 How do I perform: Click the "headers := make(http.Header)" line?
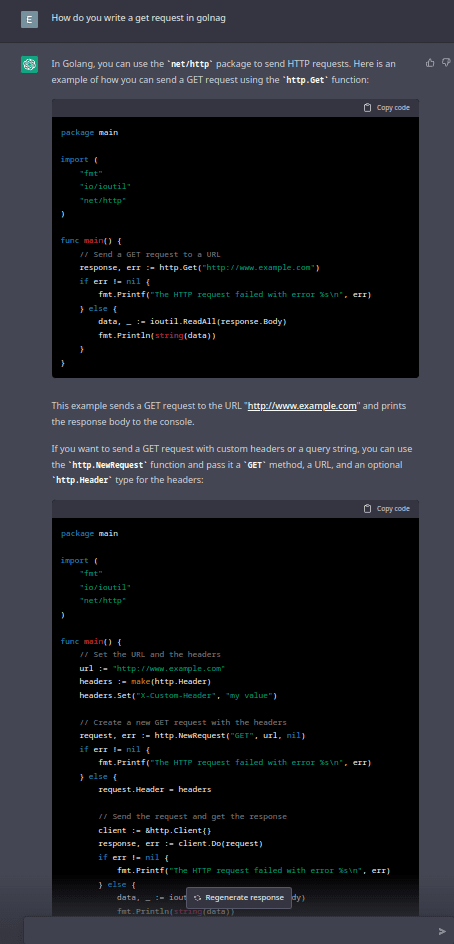pos(145,682)
